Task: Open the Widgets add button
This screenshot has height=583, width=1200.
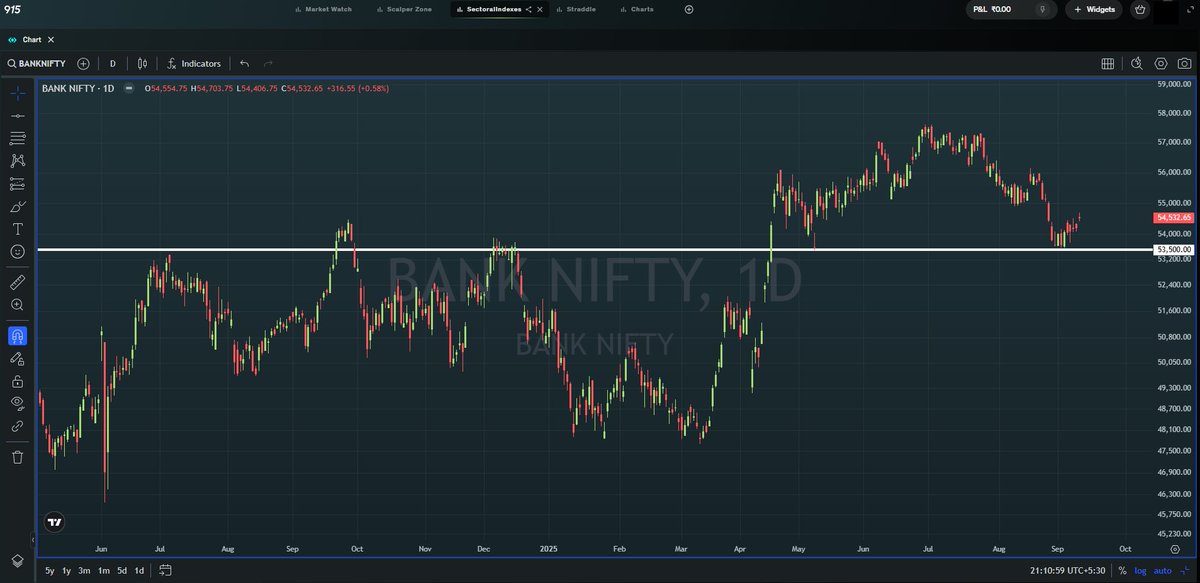Action: click(x=1094, y=9)
